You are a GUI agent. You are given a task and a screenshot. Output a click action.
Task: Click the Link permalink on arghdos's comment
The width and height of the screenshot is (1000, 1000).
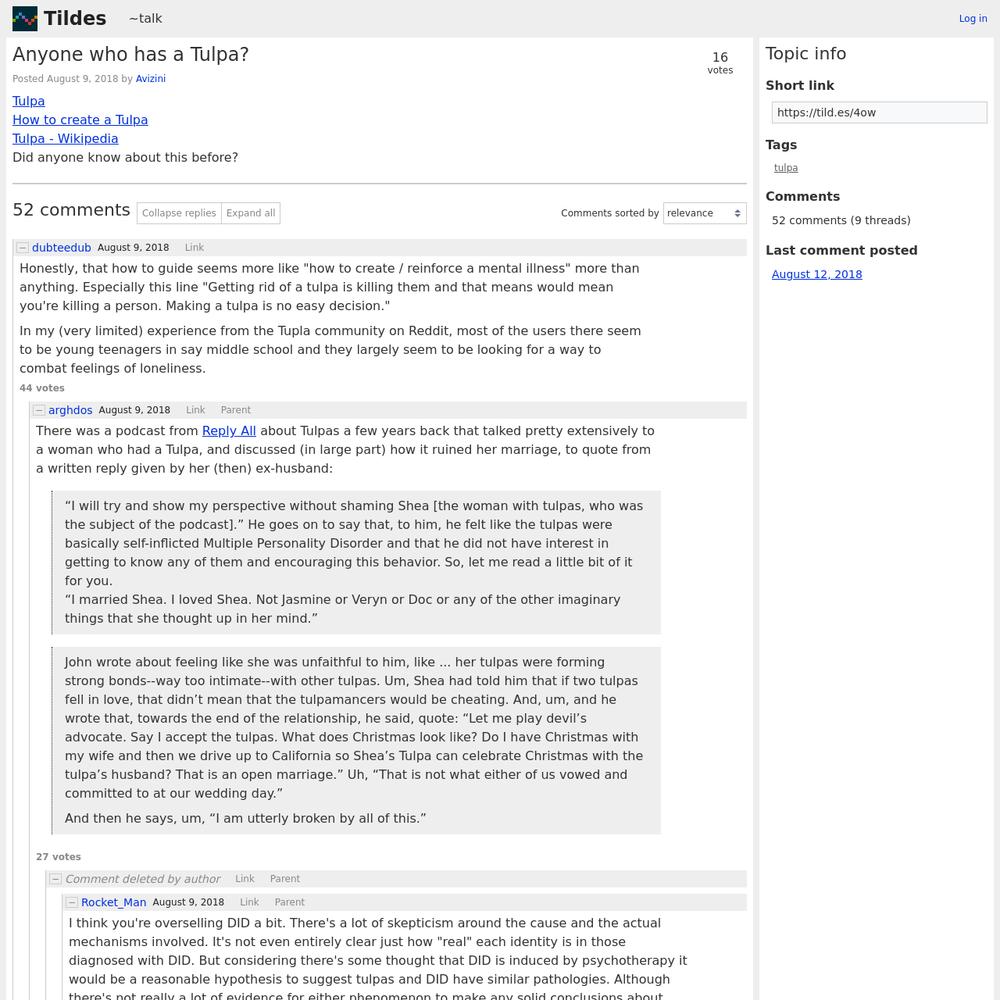196,410
